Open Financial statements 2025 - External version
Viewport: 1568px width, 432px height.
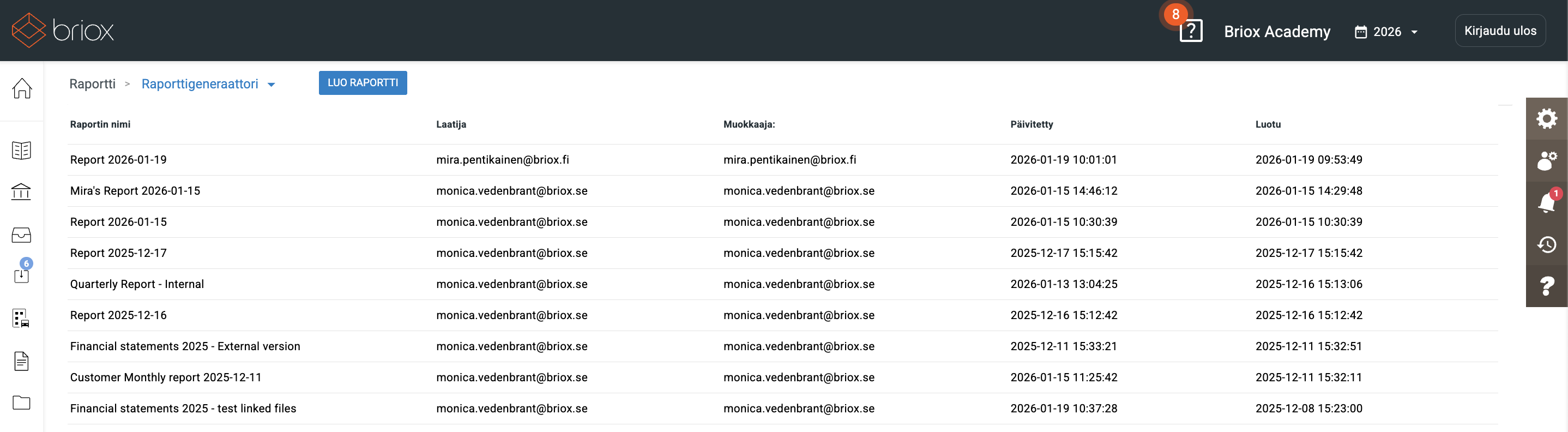[185, 346]
